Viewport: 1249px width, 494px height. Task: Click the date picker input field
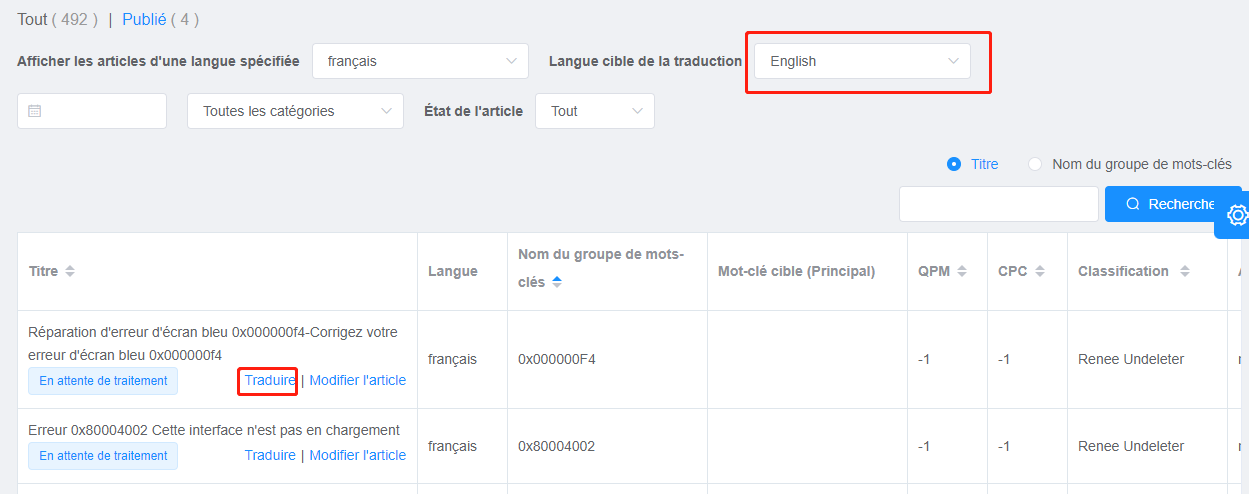92,111
